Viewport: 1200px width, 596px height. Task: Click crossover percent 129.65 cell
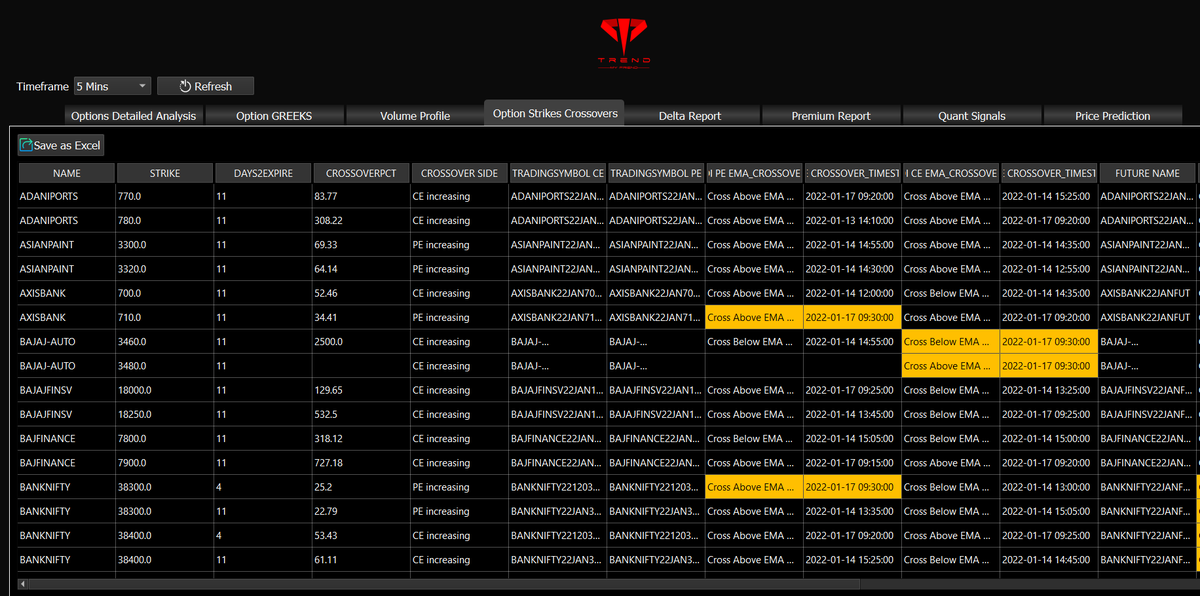(361, 390)
